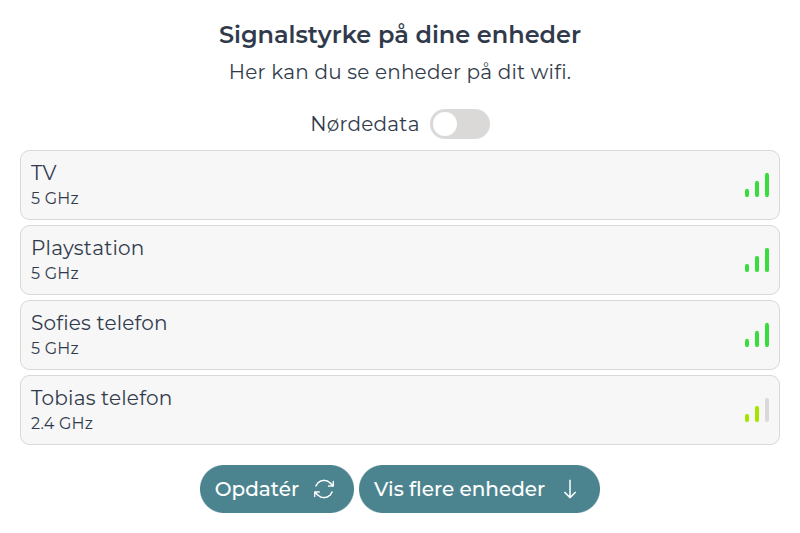Screen dimensions: 800x533
Task: Click the wifi devices description text
Action: click(x=400, y=72)
